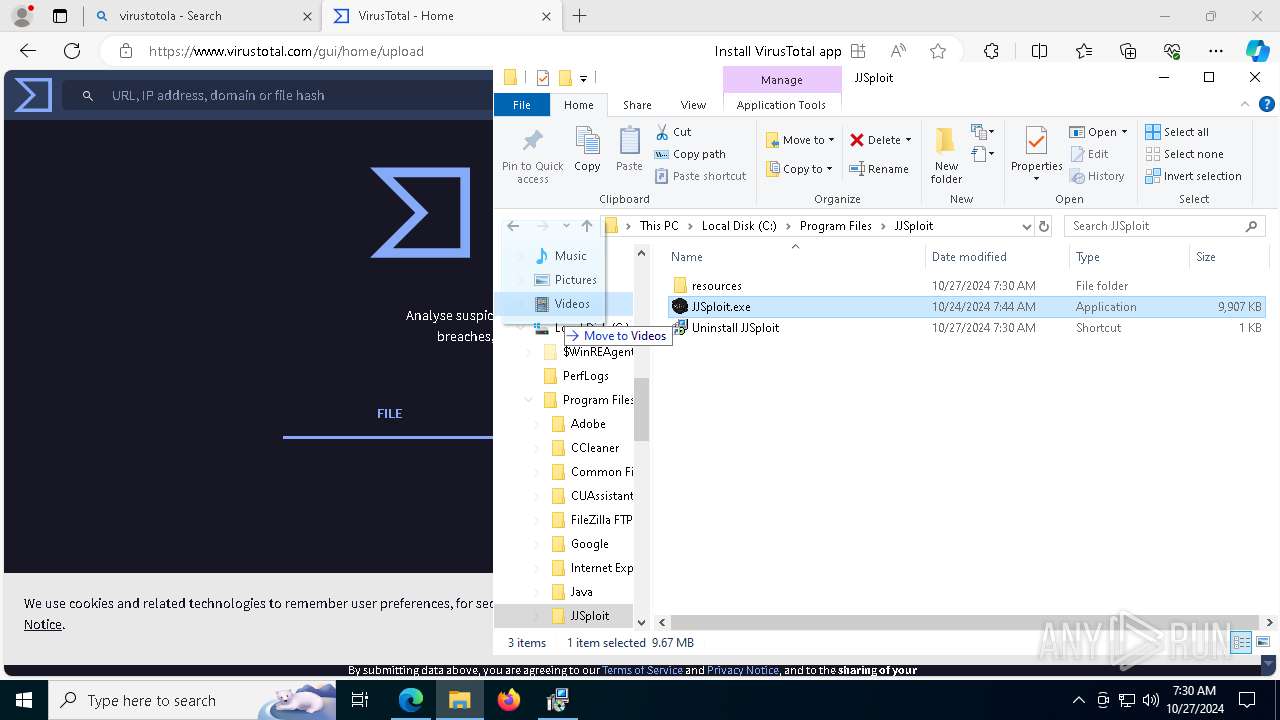Click VirusTotal logo in header
This screenshot has height=720, width=1280.
[x=33, y=95]
